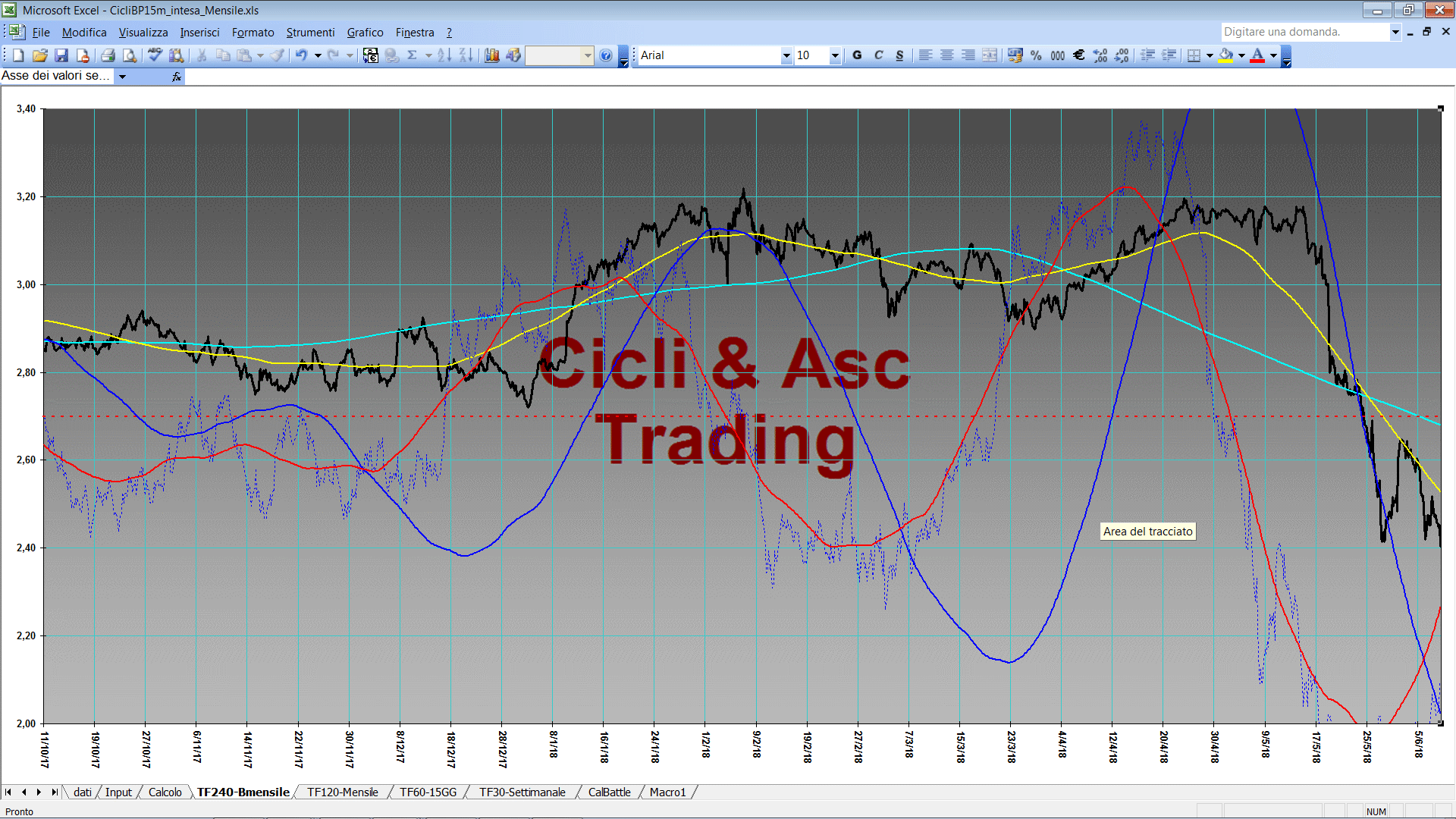The width and height of the screenshot is (1456, 819).
Task: Center align the text
Action: point(946,55)
